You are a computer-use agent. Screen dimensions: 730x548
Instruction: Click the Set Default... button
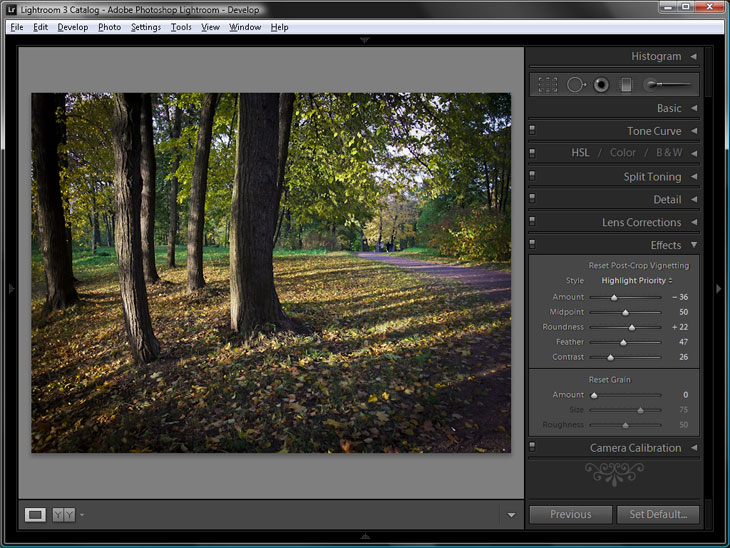point(658,514)
